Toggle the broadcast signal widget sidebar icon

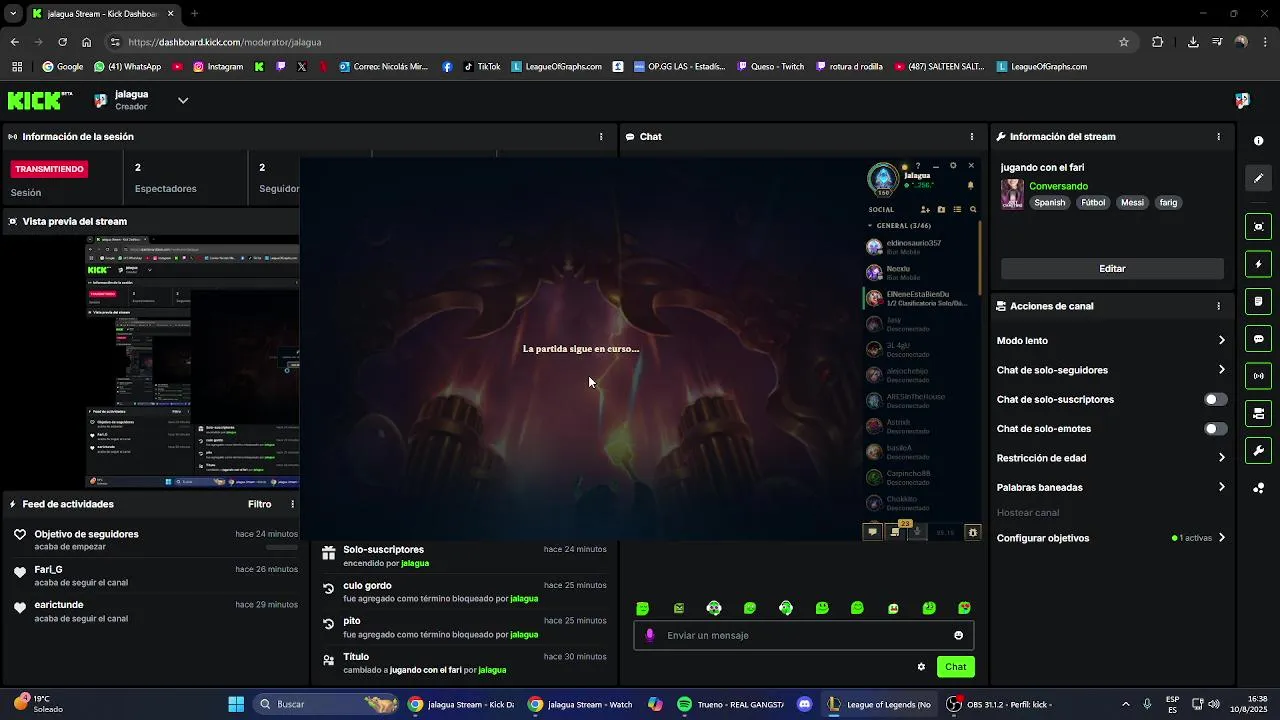(1259, 376)
